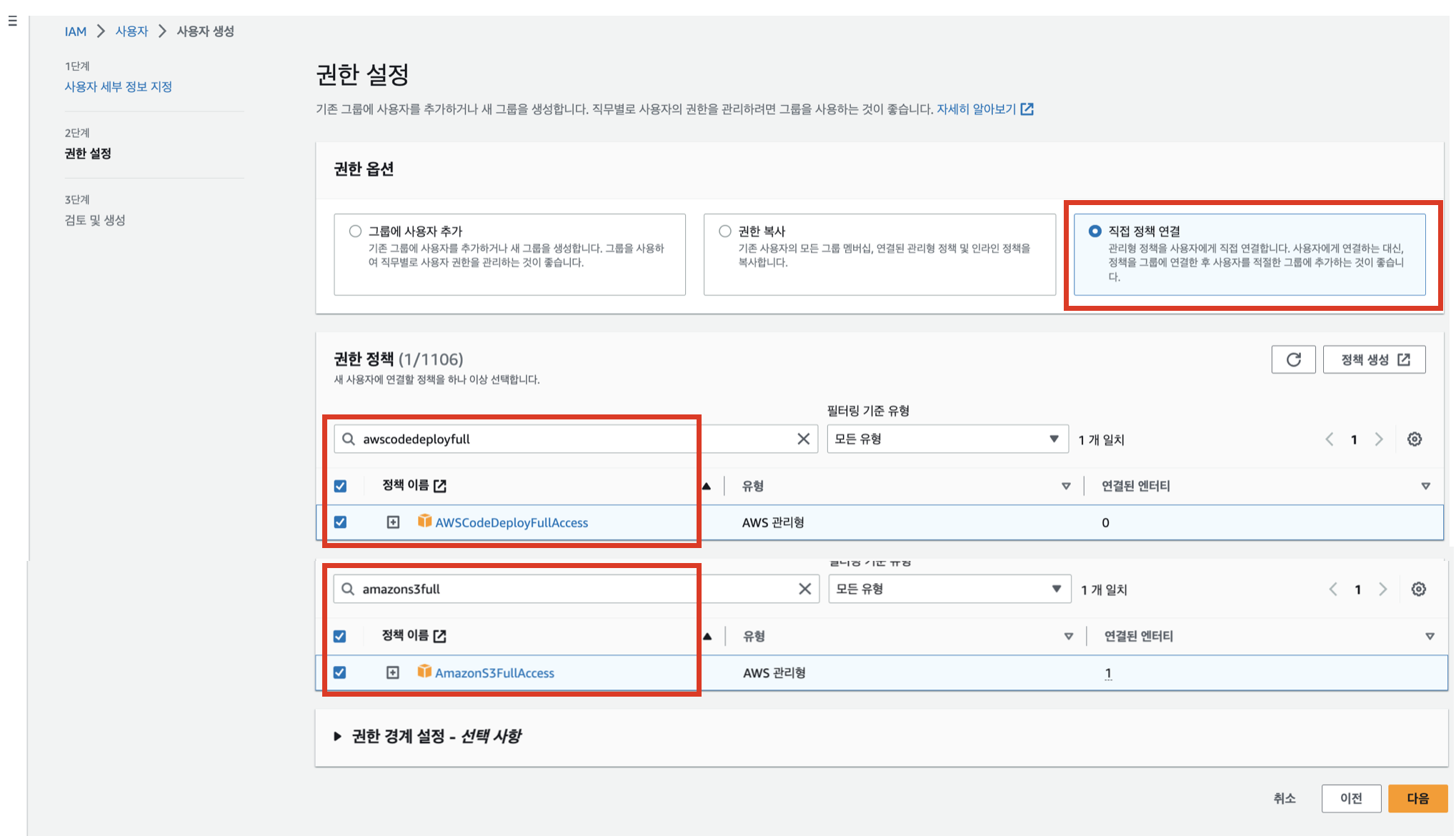Expand AWSCodeDeployFullAccess policy details
This screenshot has width=1456, height=836.
393,522
